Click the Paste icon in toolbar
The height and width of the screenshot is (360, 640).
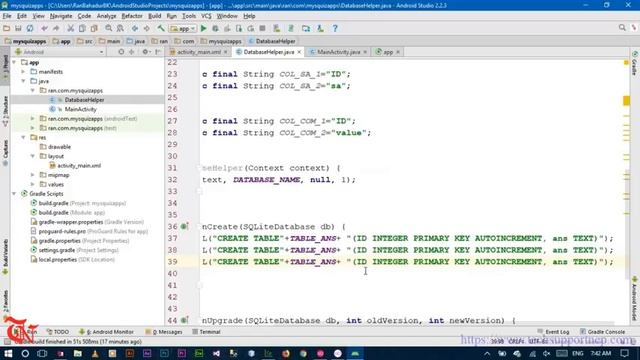click(94, 28)
